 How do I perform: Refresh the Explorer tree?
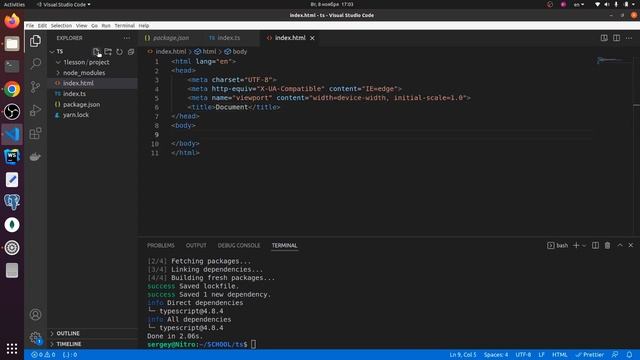(119, 52)
